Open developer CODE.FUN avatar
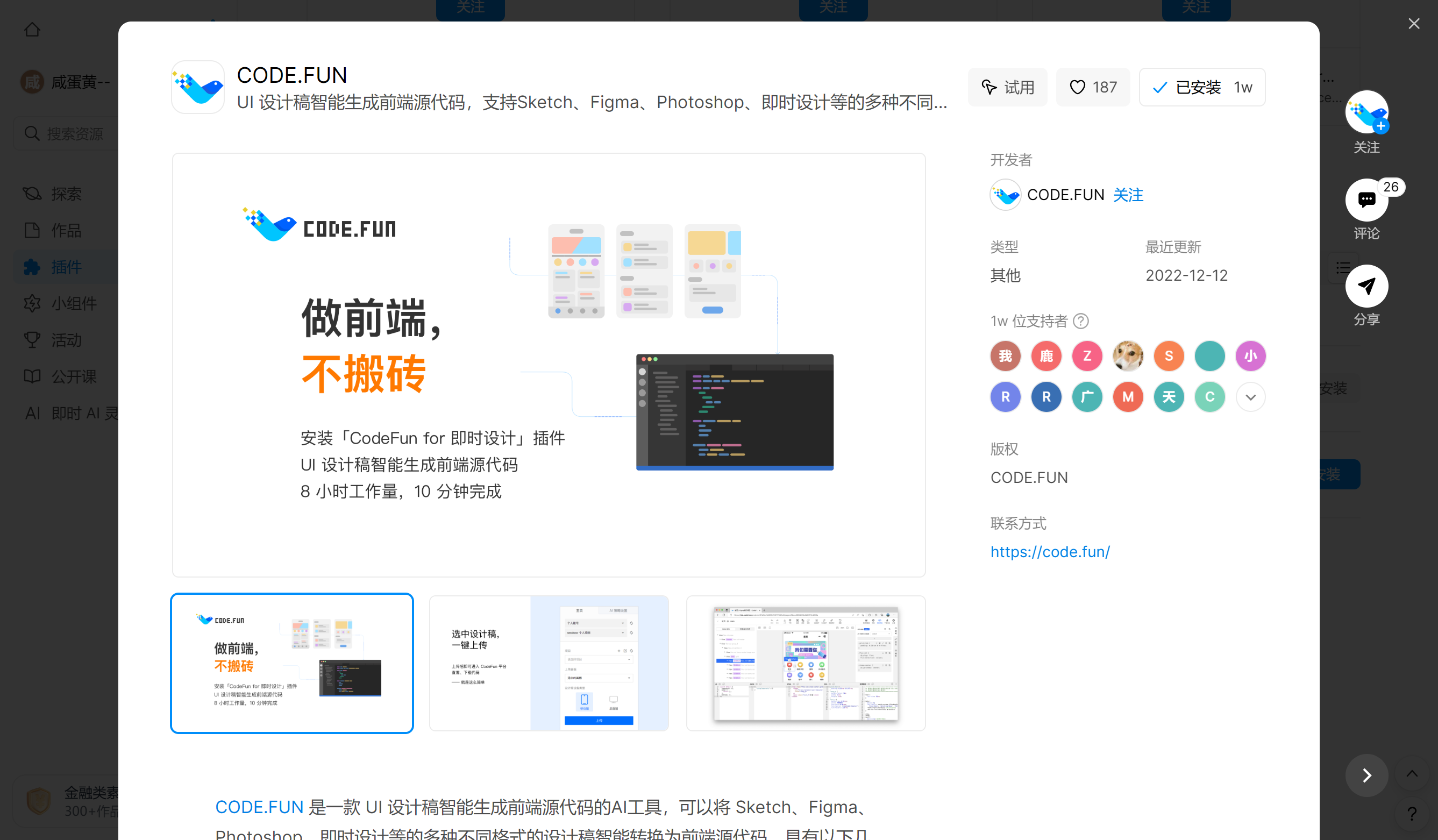The height and width of the screenshot is (840, 1438). click(1005, 195)
